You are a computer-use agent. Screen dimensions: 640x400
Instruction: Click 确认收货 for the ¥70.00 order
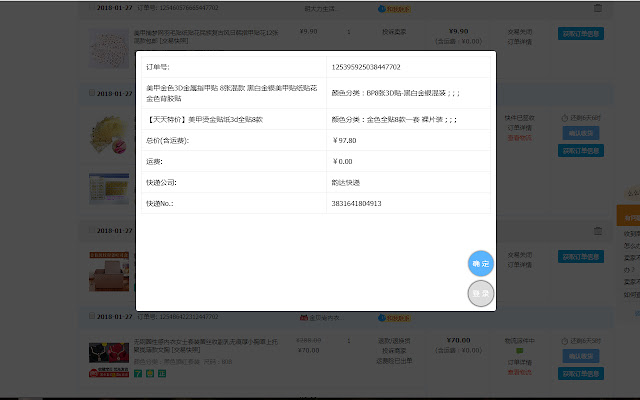coord(581,356)
